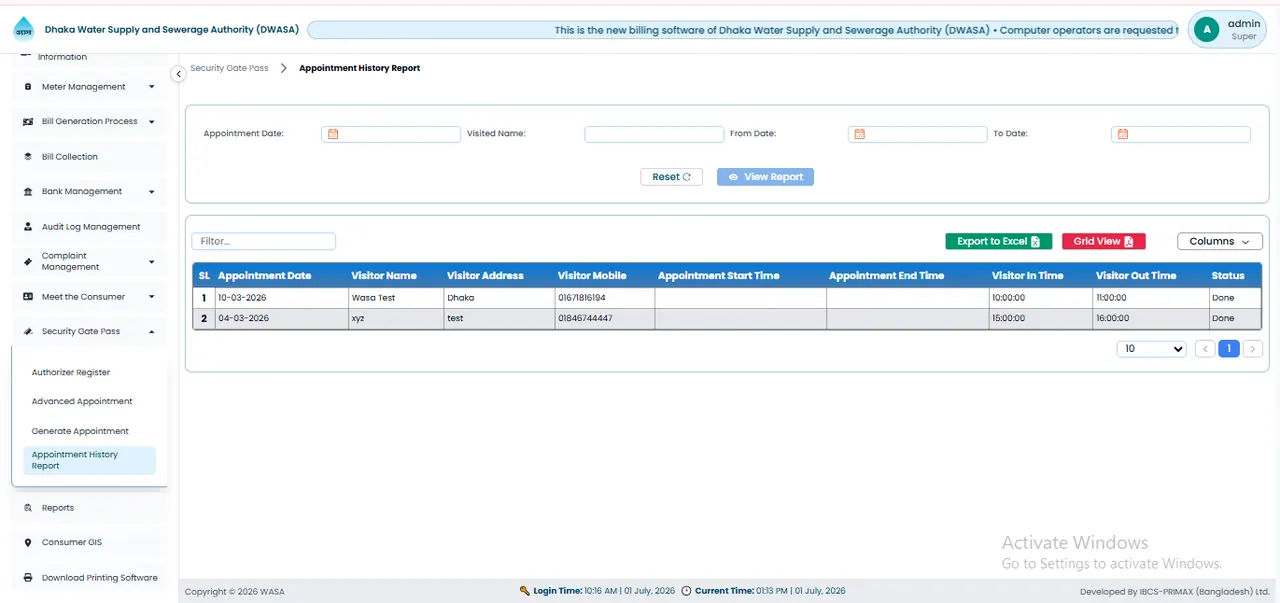Viewport: 1280px width, 603px height.
Task: Open calendar icon in From Date field
Action: point(859,134)
